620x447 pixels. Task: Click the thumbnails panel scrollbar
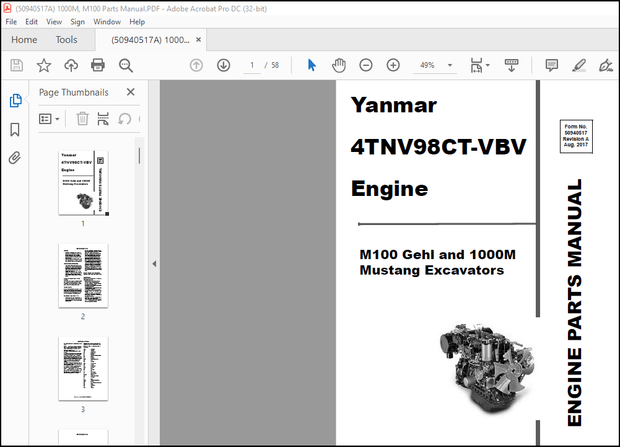[139, 155]
